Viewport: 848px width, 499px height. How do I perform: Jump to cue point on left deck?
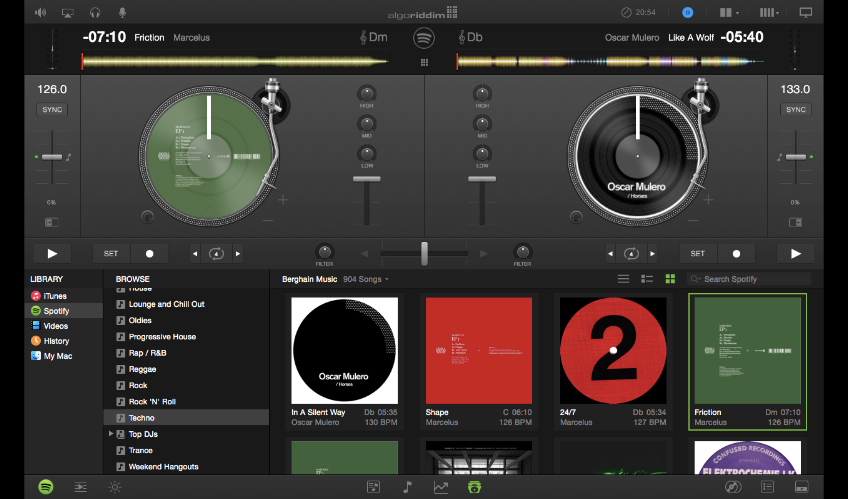click(149, 254)
